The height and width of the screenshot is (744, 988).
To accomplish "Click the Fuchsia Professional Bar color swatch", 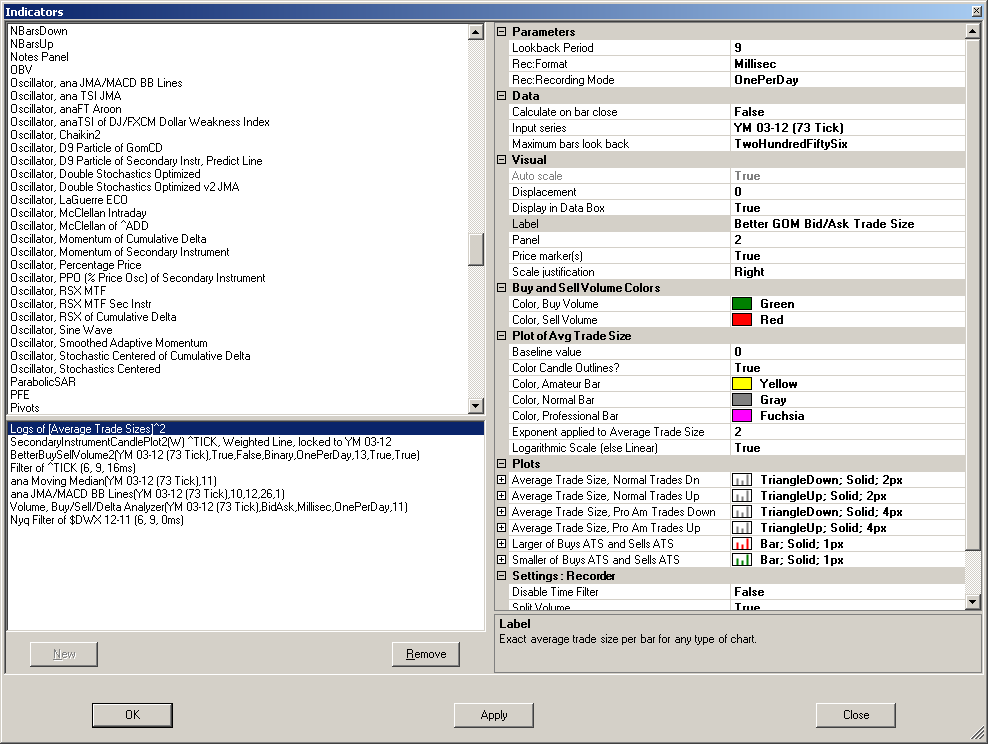I will [742, 416].
